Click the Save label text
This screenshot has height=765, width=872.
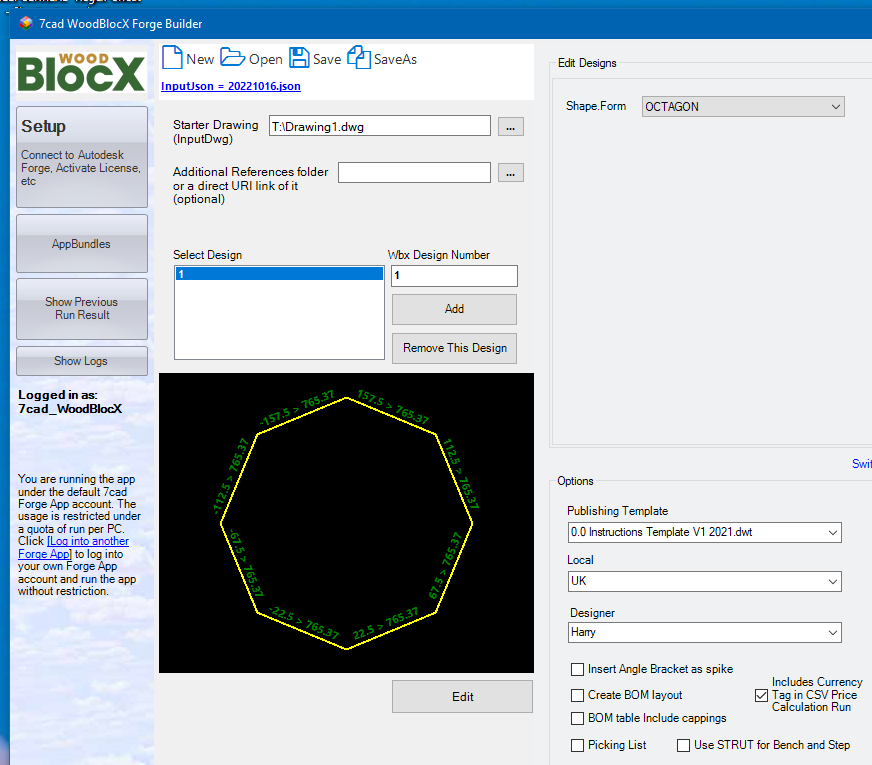click(327, 59)
